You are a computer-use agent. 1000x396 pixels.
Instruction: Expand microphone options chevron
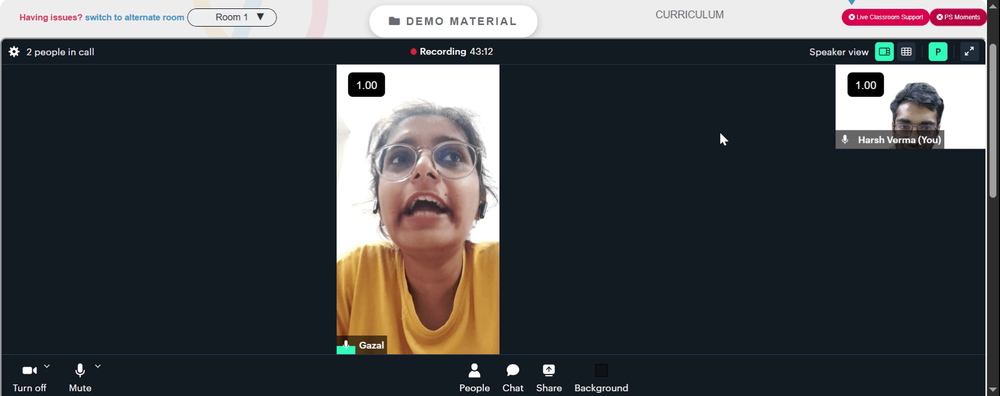(x=98, y=367)
